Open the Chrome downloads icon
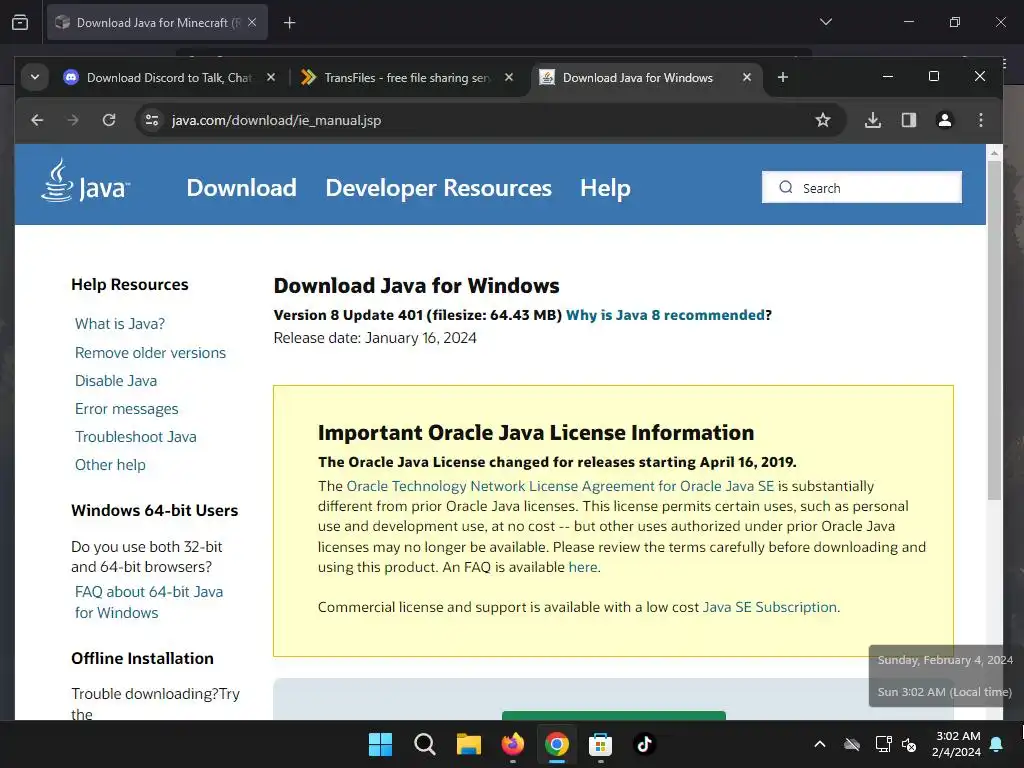The height and width of the screenshot is (768, 1024). (872, 120)
